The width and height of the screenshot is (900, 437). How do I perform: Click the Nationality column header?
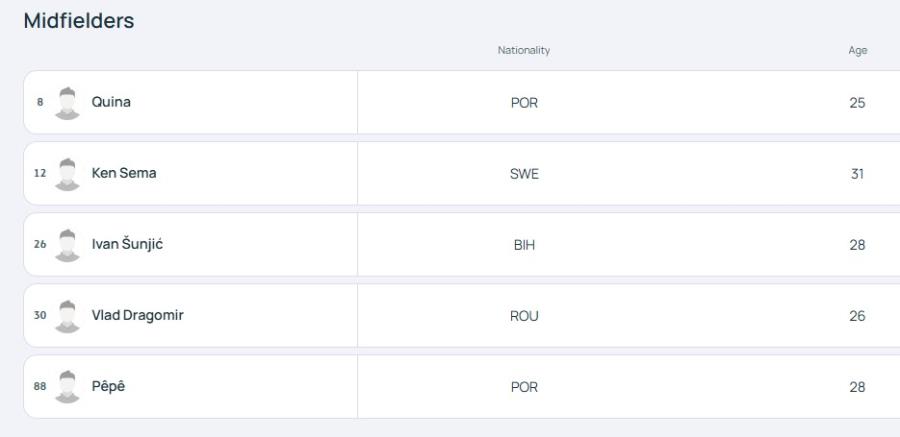[x=523, y=51]
